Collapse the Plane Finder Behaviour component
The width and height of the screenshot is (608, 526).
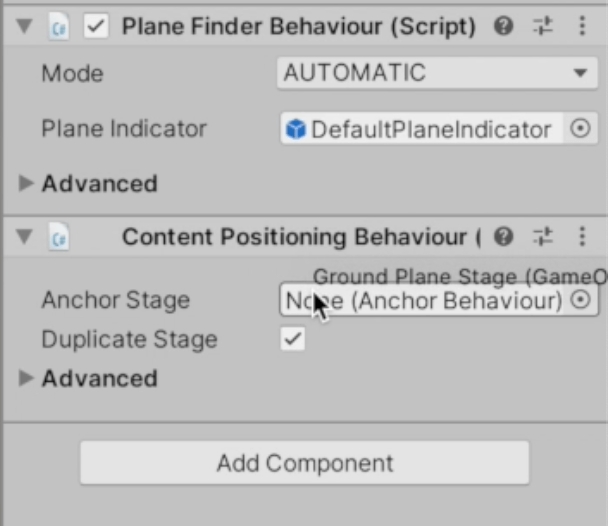(25, 27)
